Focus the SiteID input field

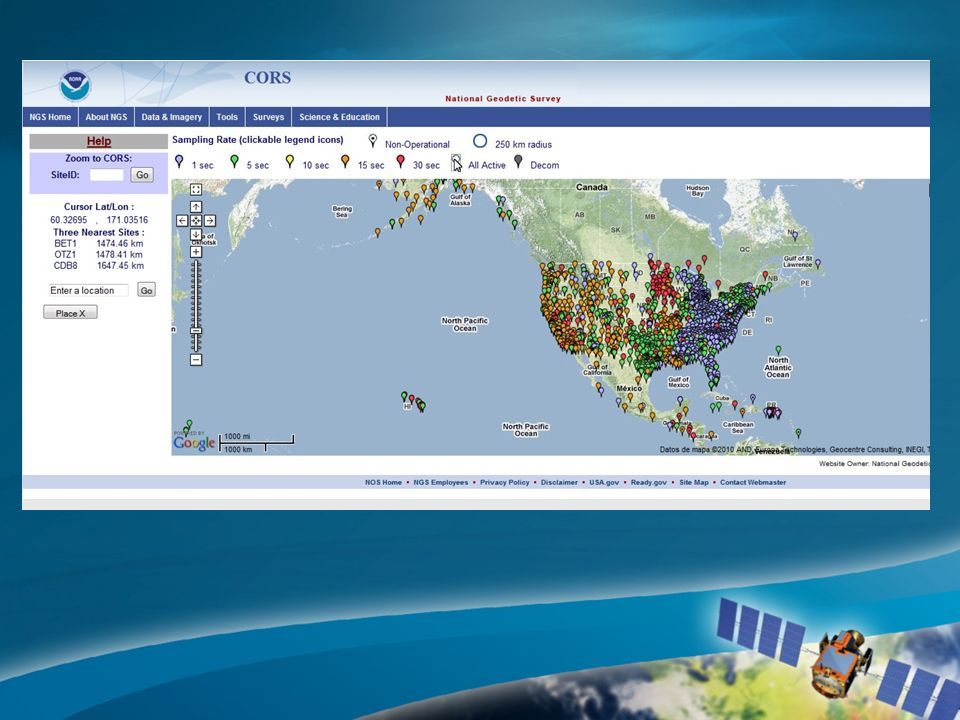pyautogui.click(x=107, y=175)
